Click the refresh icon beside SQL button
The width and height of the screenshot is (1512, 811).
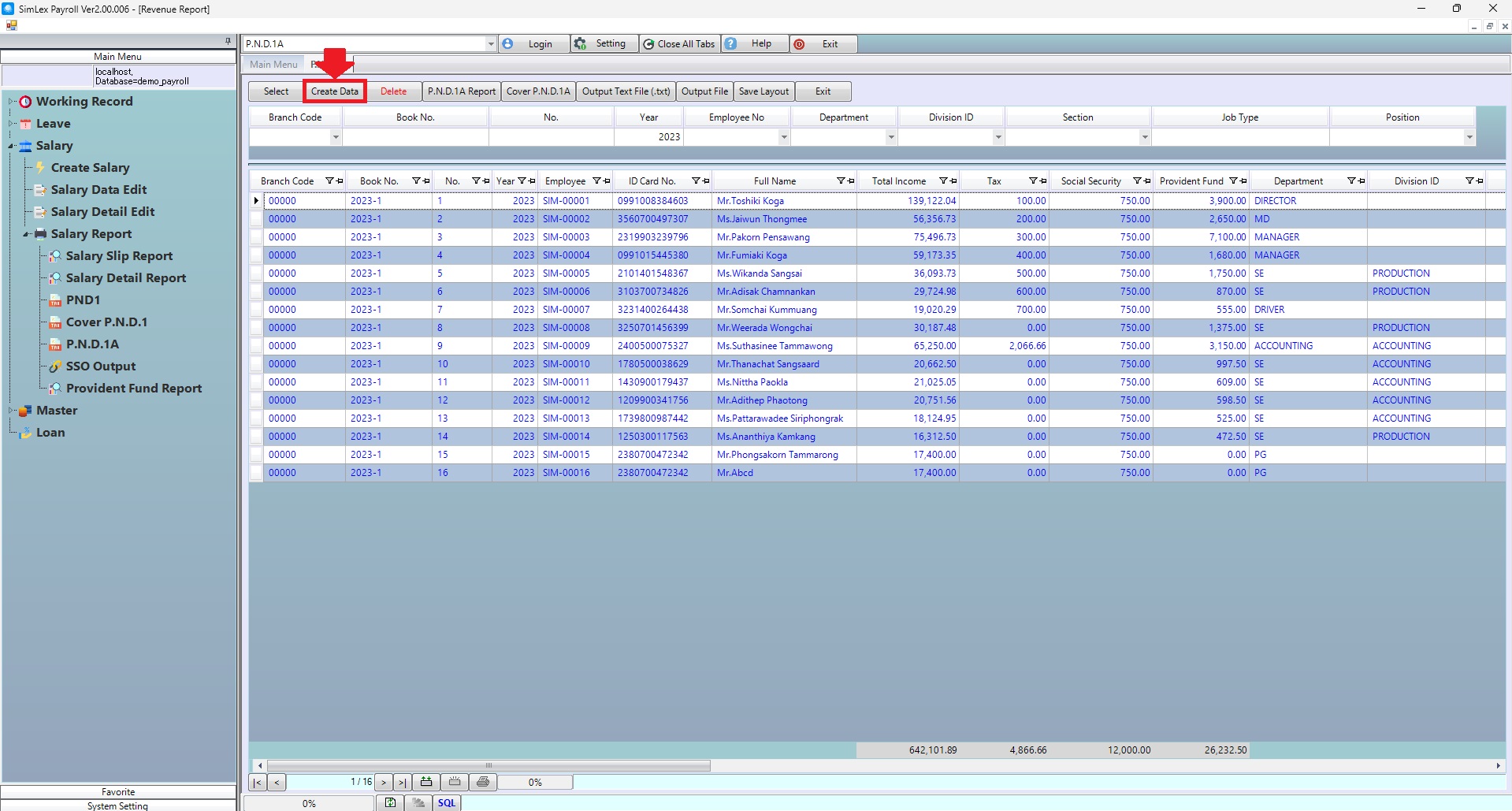390,803
